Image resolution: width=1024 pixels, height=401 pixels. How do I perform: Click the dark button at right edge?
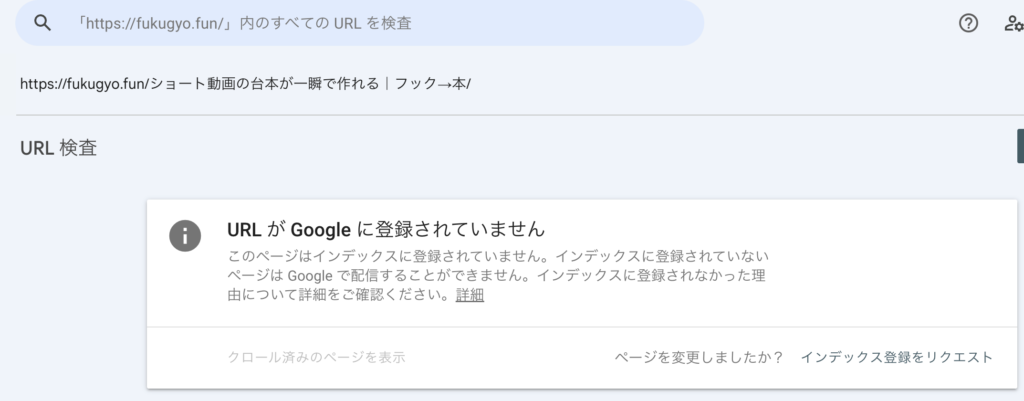(1019, 145)
